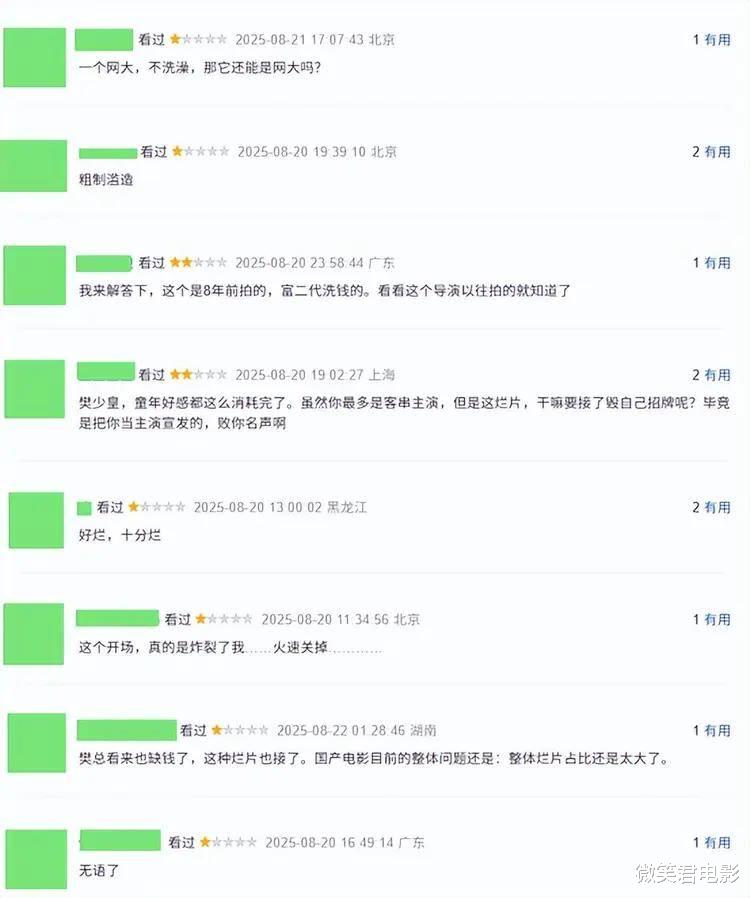Open avatar beside the 粗制滥造 comment
Image resolution: width=750 pixels, height=898 pixels.
pos(33,166)
